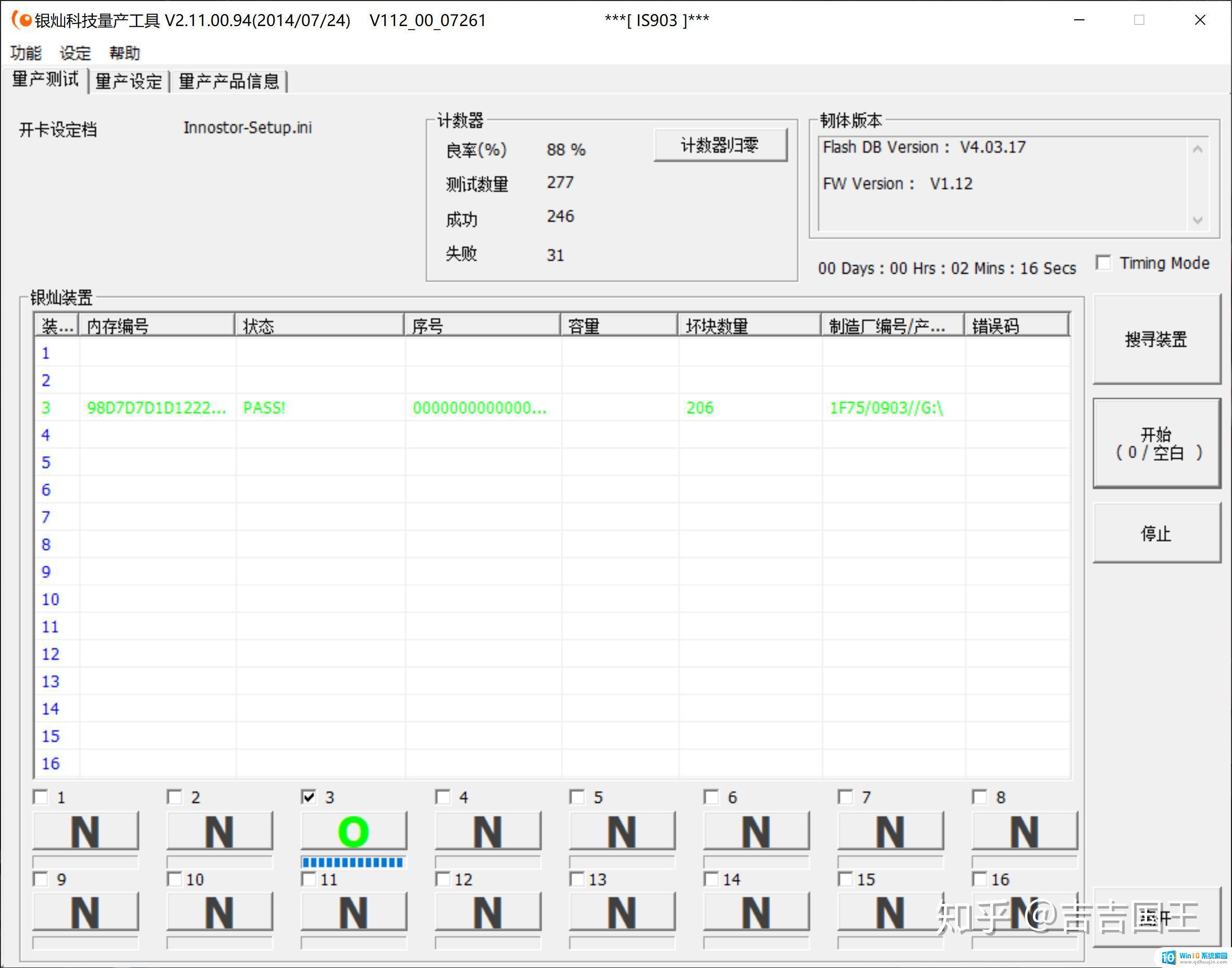Image resolution: width=1232 pixels, height=968 pixels.
Task: Check the port 12 checkbox
Action: tap(443, 879)
